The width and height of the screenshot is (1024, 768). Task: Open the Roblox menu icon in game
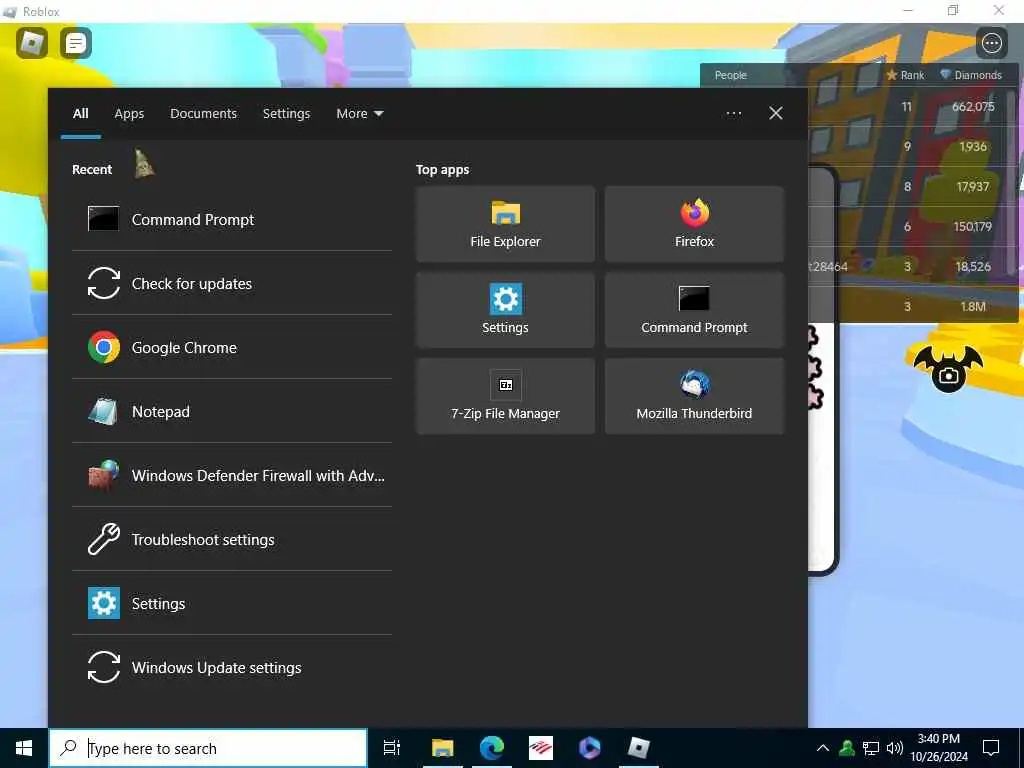(x=31, y=43)
